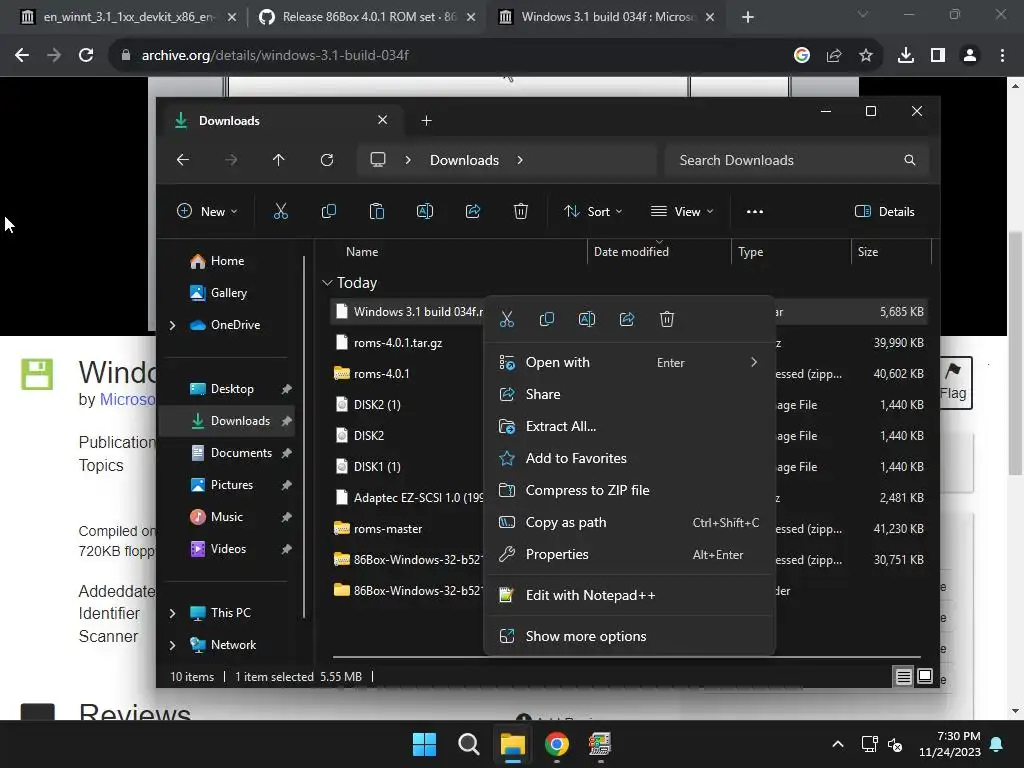Click chevron after Downloads in address bar

click(x=520, y=160)
